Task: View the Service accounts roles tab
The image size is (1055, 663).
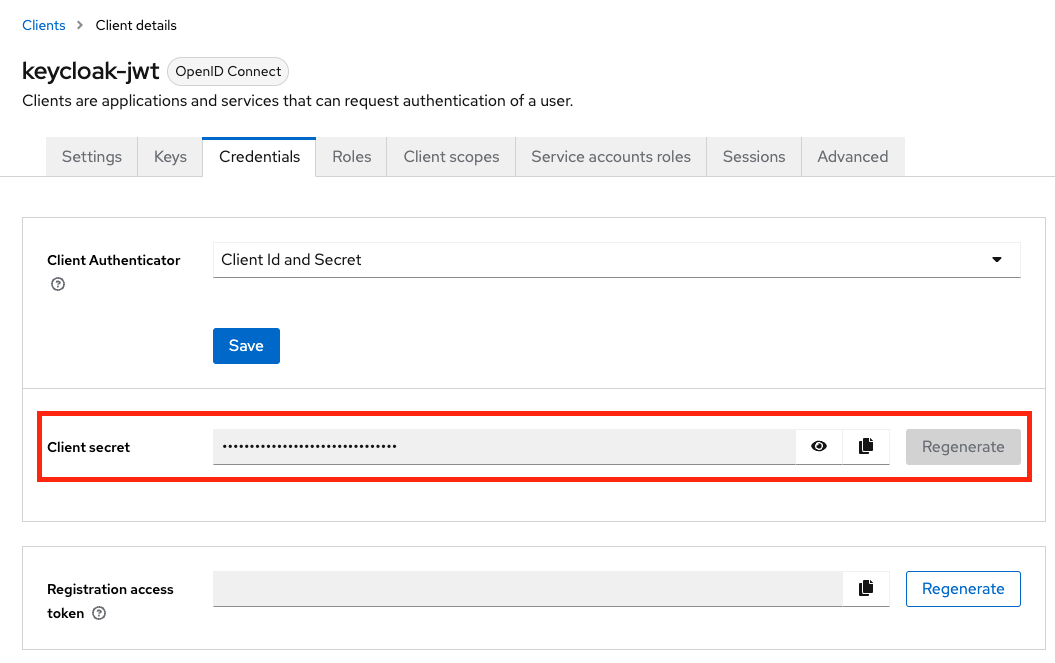Action: (x=610, y=157)
